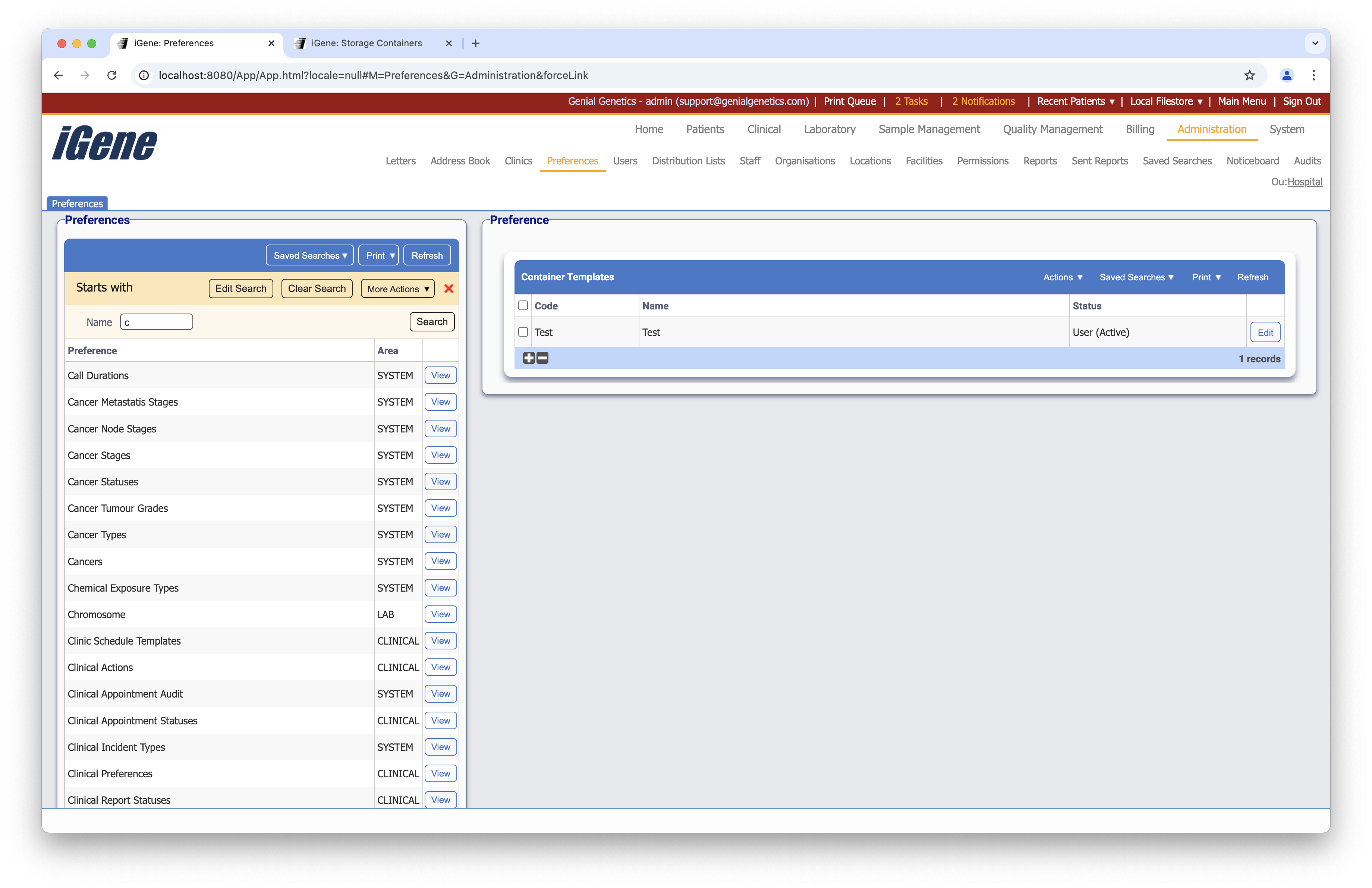Click the browser reload page icon

point(112,75)
